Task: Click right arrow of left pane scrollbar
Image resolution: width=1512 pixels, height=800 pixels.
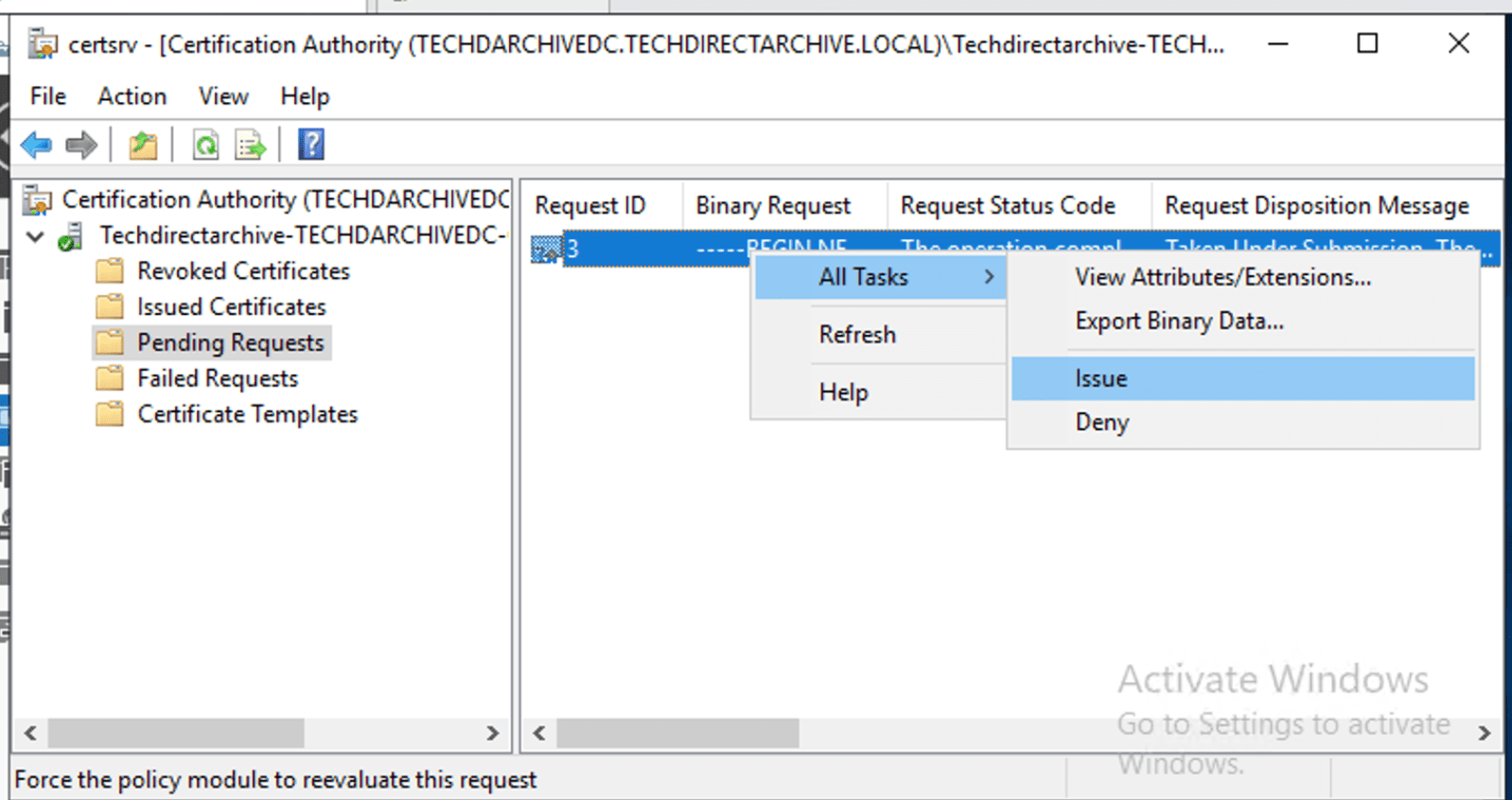Action: point(492,733)
